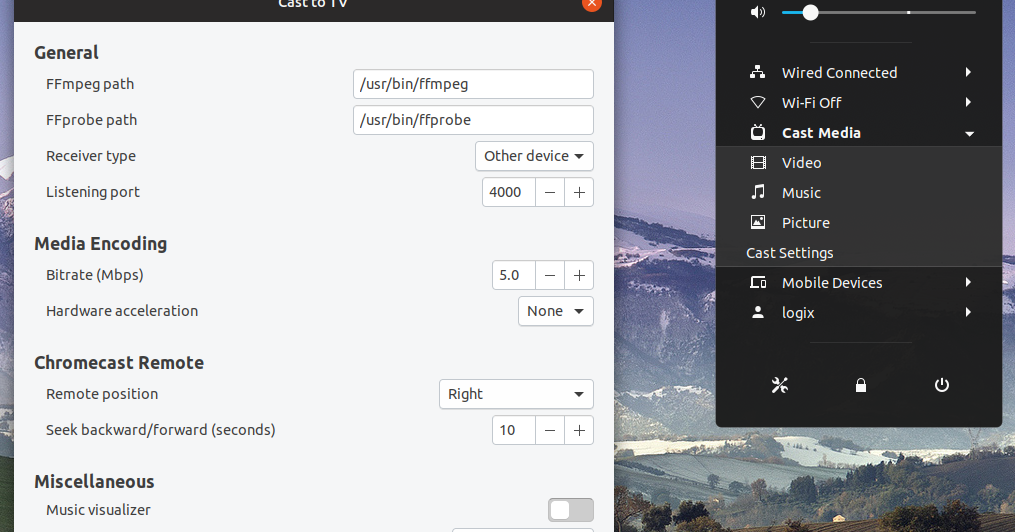Select Picture under Cast Media
Image resolution: width=1015 pixels, height=532 pixels.
point(858,223)
